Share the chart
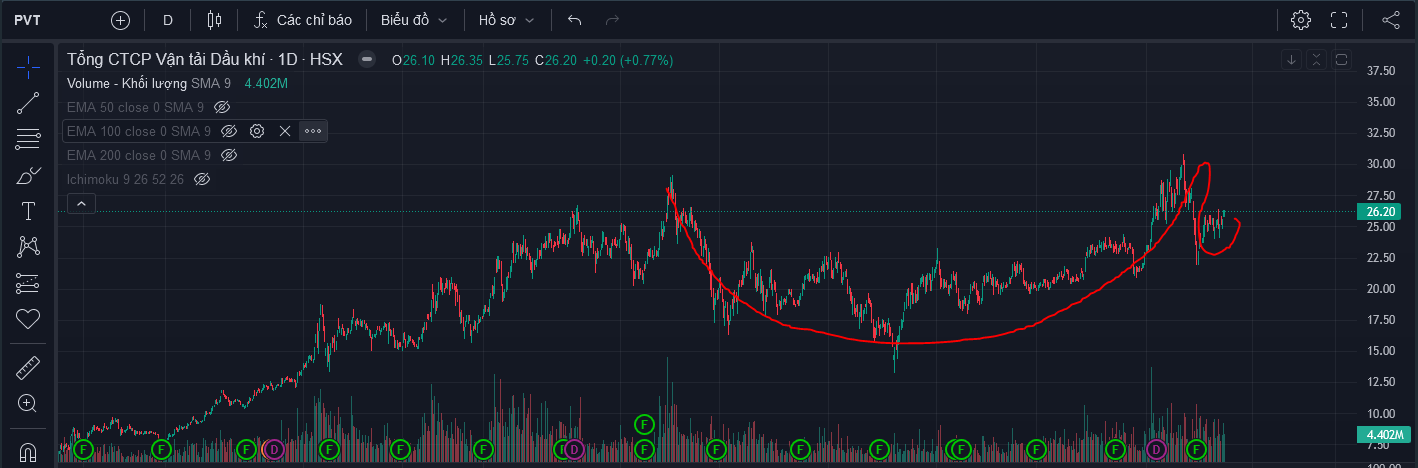The height and width of the screenshot is (468, 1418). [1391, 20]
